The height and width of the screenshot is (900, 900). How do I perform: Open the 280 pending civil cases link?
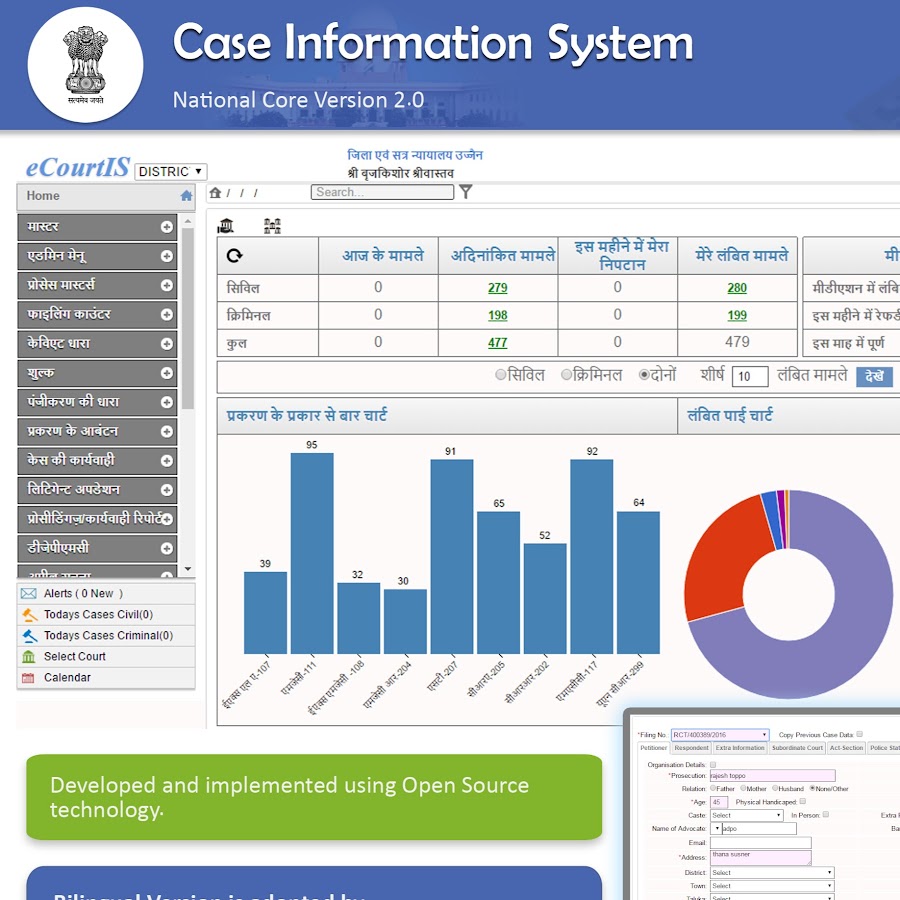click(x=737, y=288)
